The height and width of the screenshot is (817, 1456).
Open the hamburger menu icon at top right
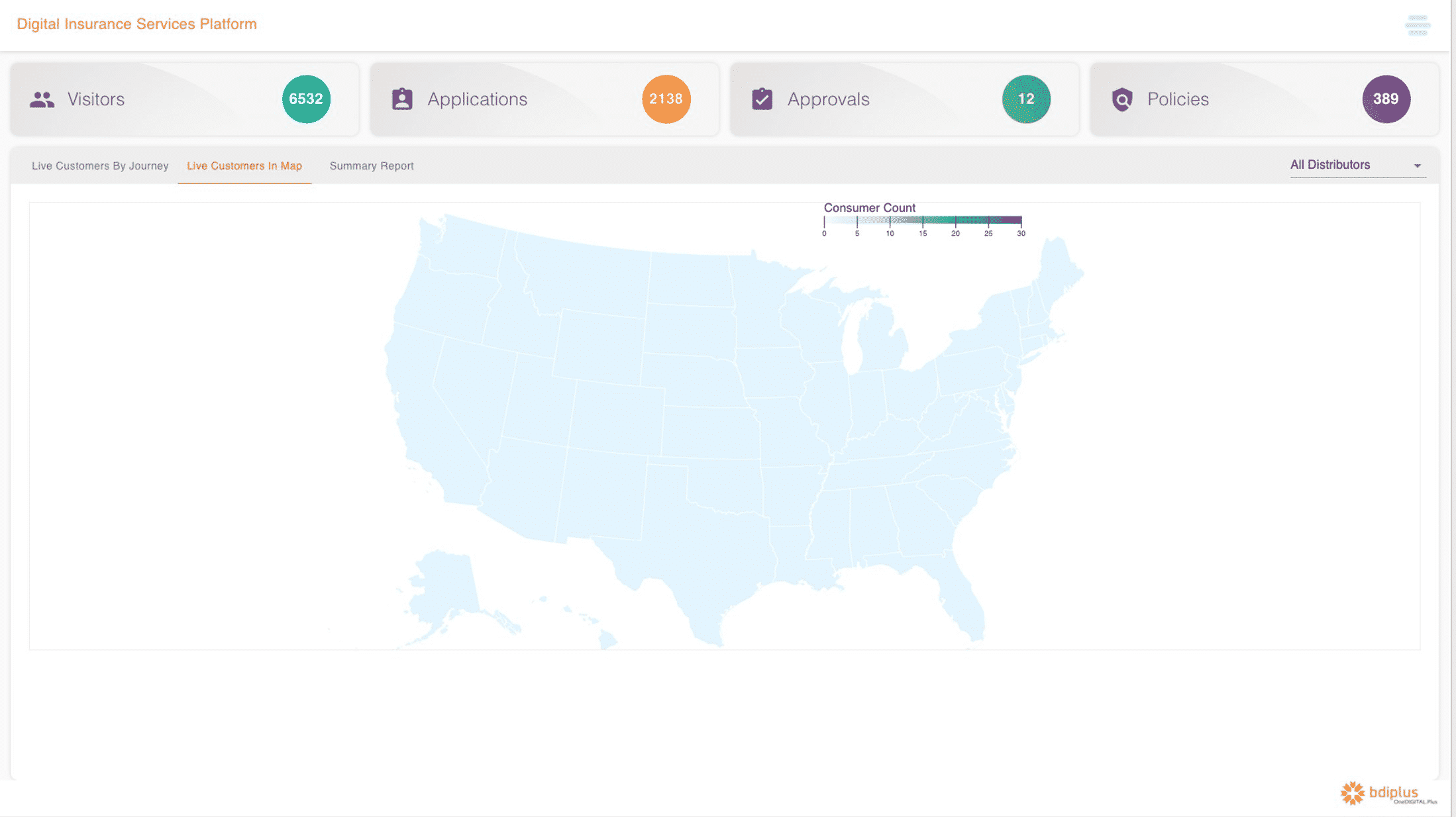tap(1418, 25)
